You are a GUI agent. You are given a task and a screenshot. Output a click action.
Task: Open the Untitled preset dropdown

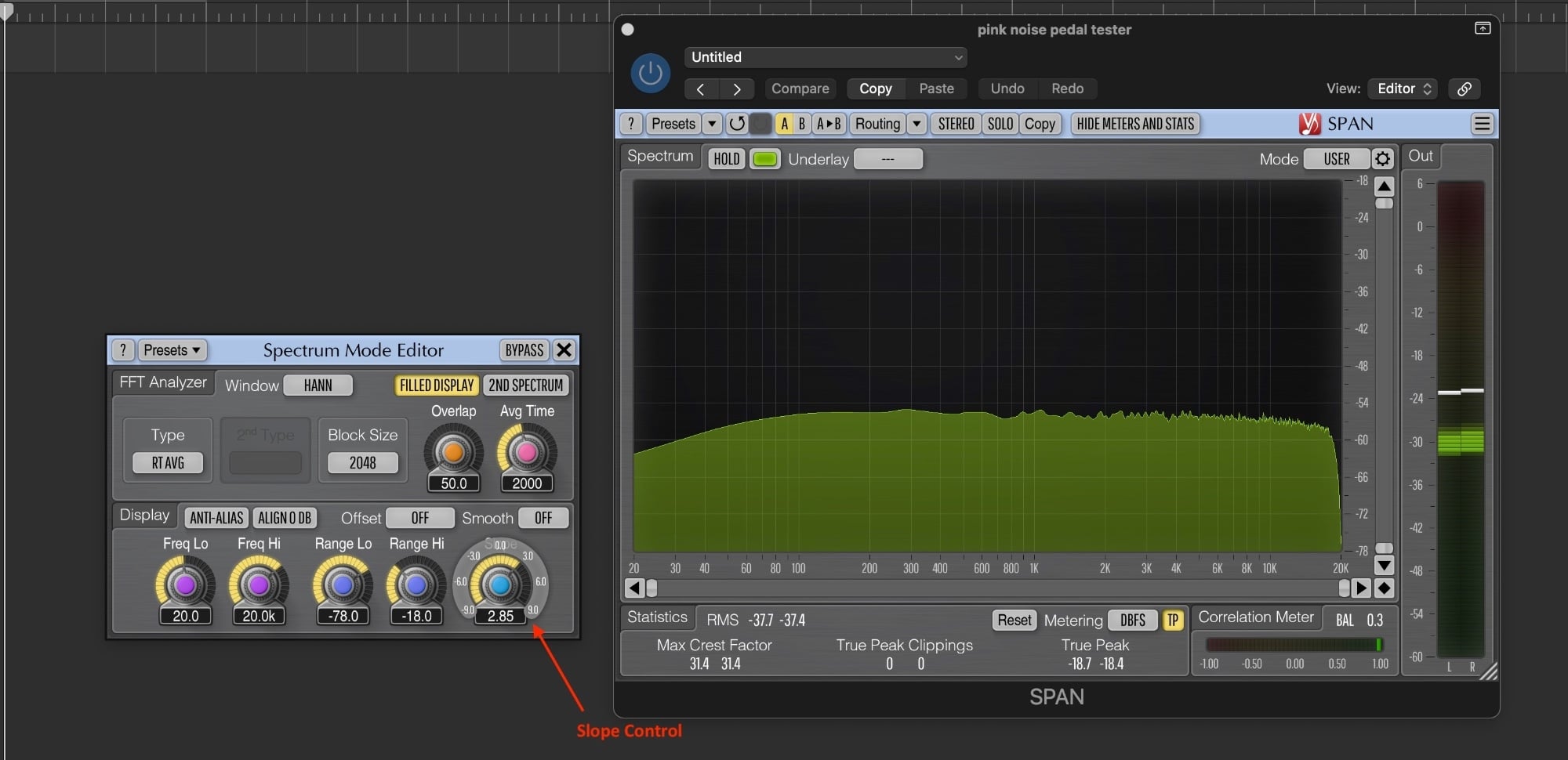pyautogui.click(x=826, y=57)
